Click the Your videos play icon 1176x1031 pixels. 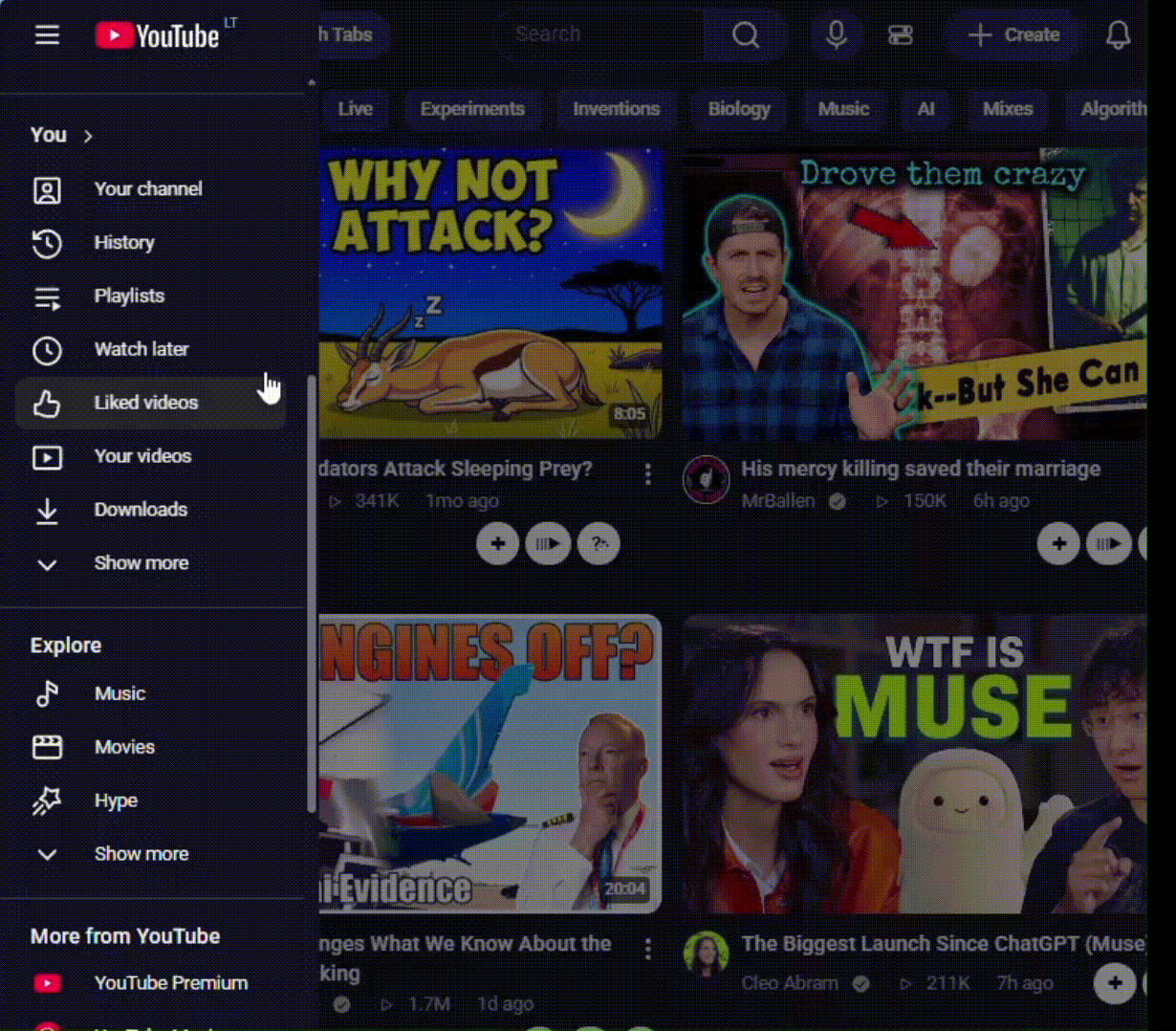pos(47,457)
